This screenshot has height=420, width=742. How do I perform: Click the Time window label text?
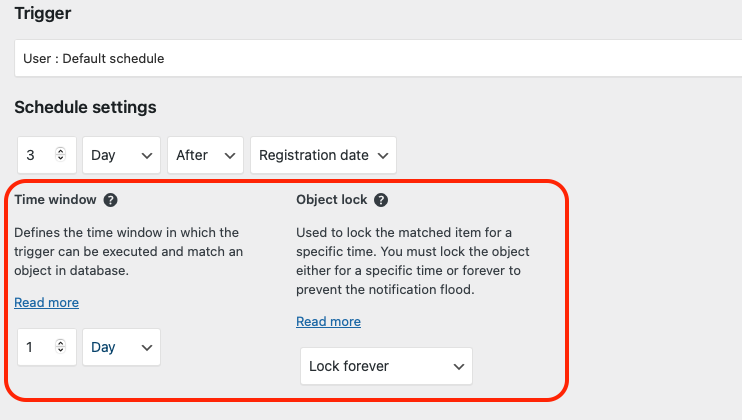[55, 200]
